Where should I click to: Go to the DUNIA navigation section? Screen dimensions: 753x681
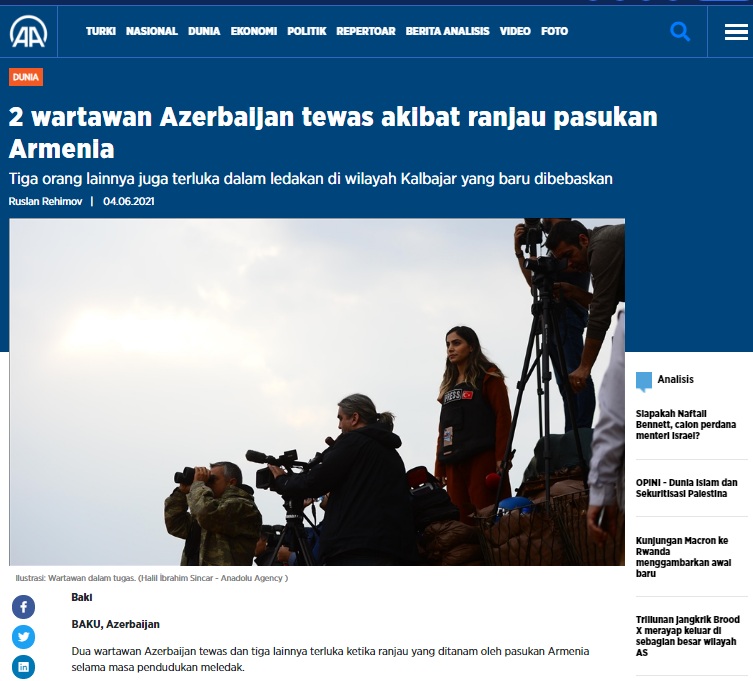point(204,31)
